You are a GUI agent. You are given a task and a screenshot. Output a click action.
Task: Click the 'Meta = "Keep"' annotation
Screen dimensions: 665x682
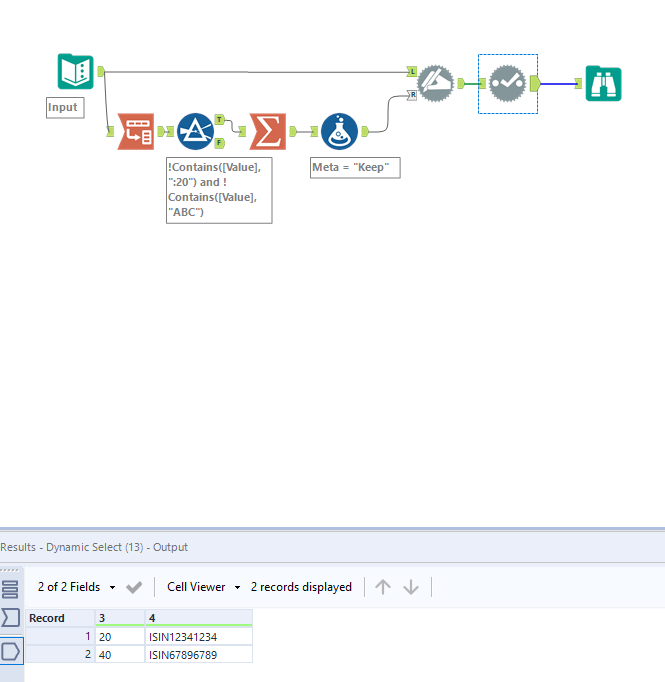coord(355,167)
